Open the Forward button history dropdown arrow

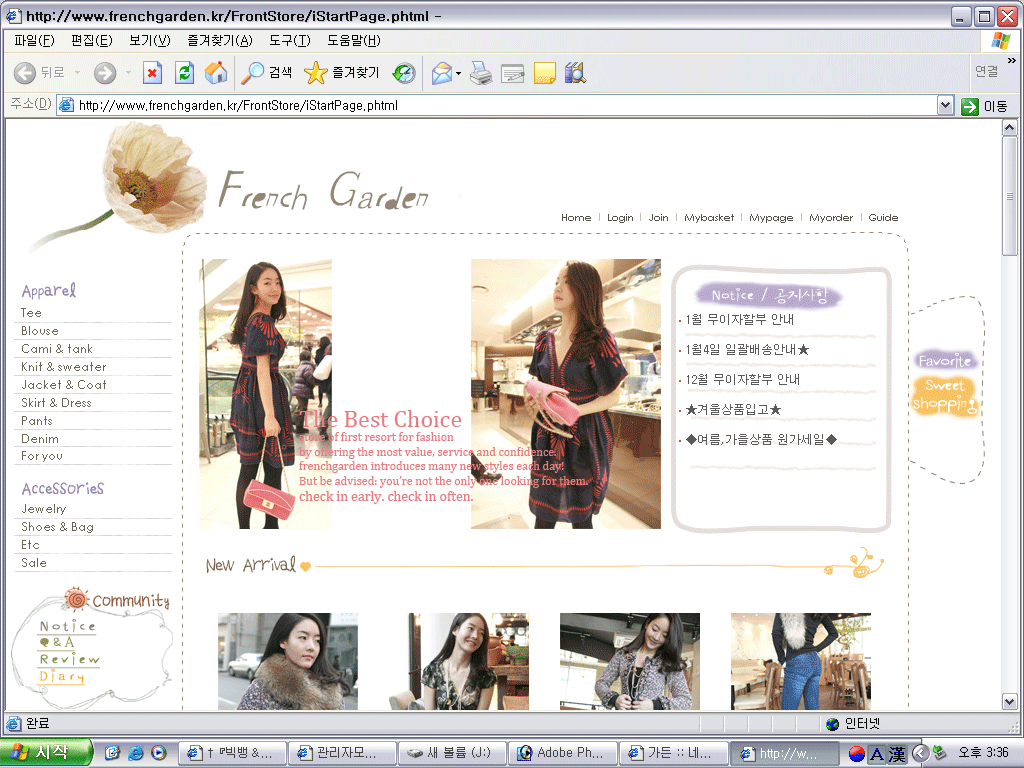[128, 73]
